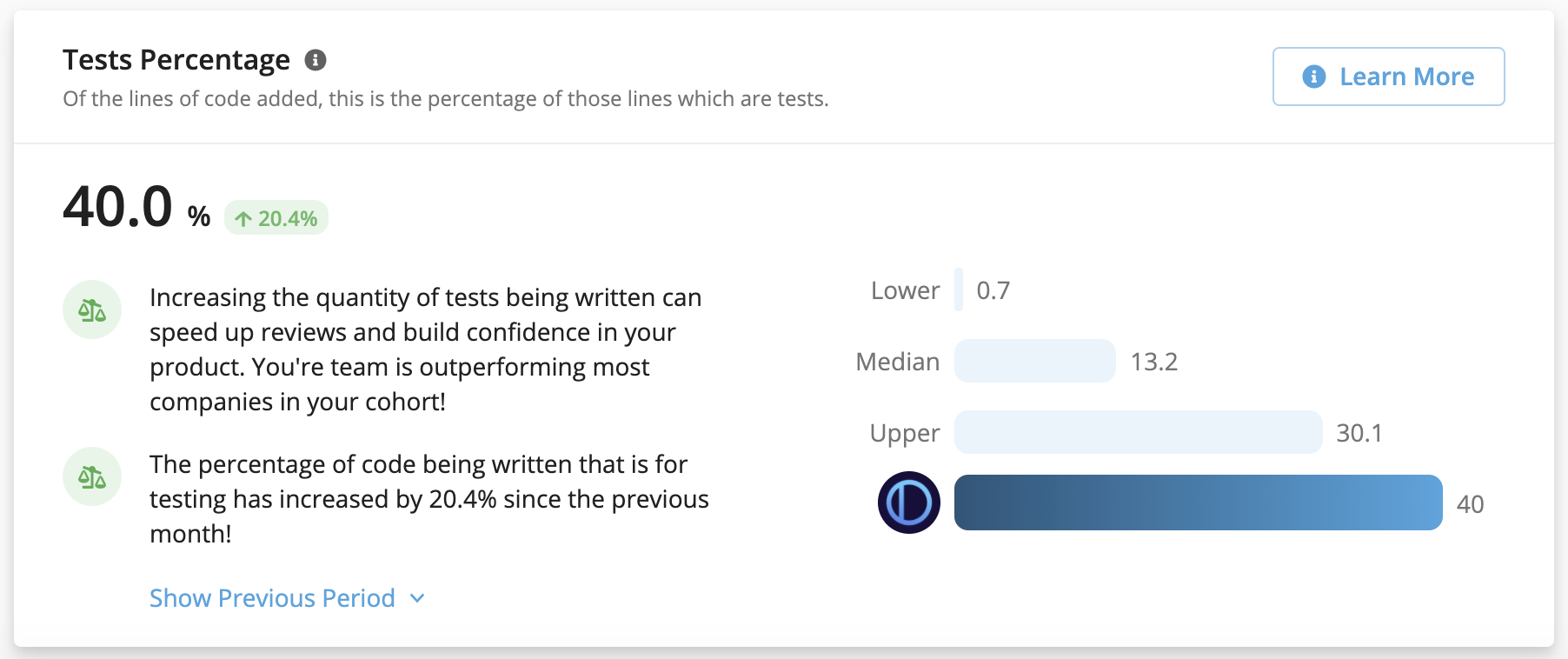Screen dimensions: 1568x659
Task: Click scales icon beside cohort comparison insight
Action: [92, 310]
